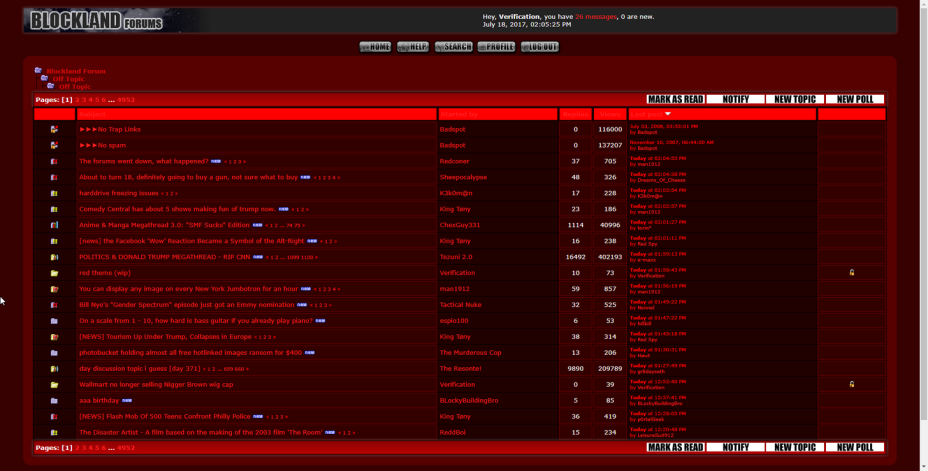Open the Search navigation item
The image size is (928, 471).
click(453, 47)
